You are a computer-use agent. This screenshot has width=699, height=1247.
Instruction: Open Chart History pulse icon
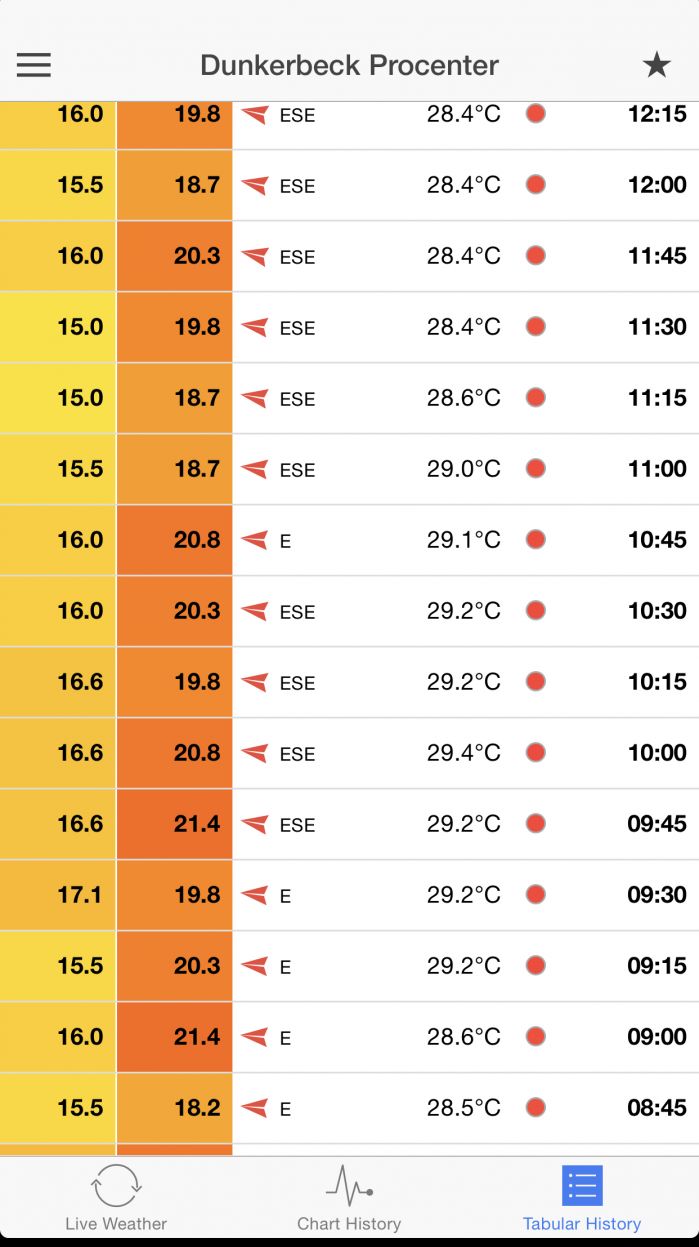(349, 1186)
